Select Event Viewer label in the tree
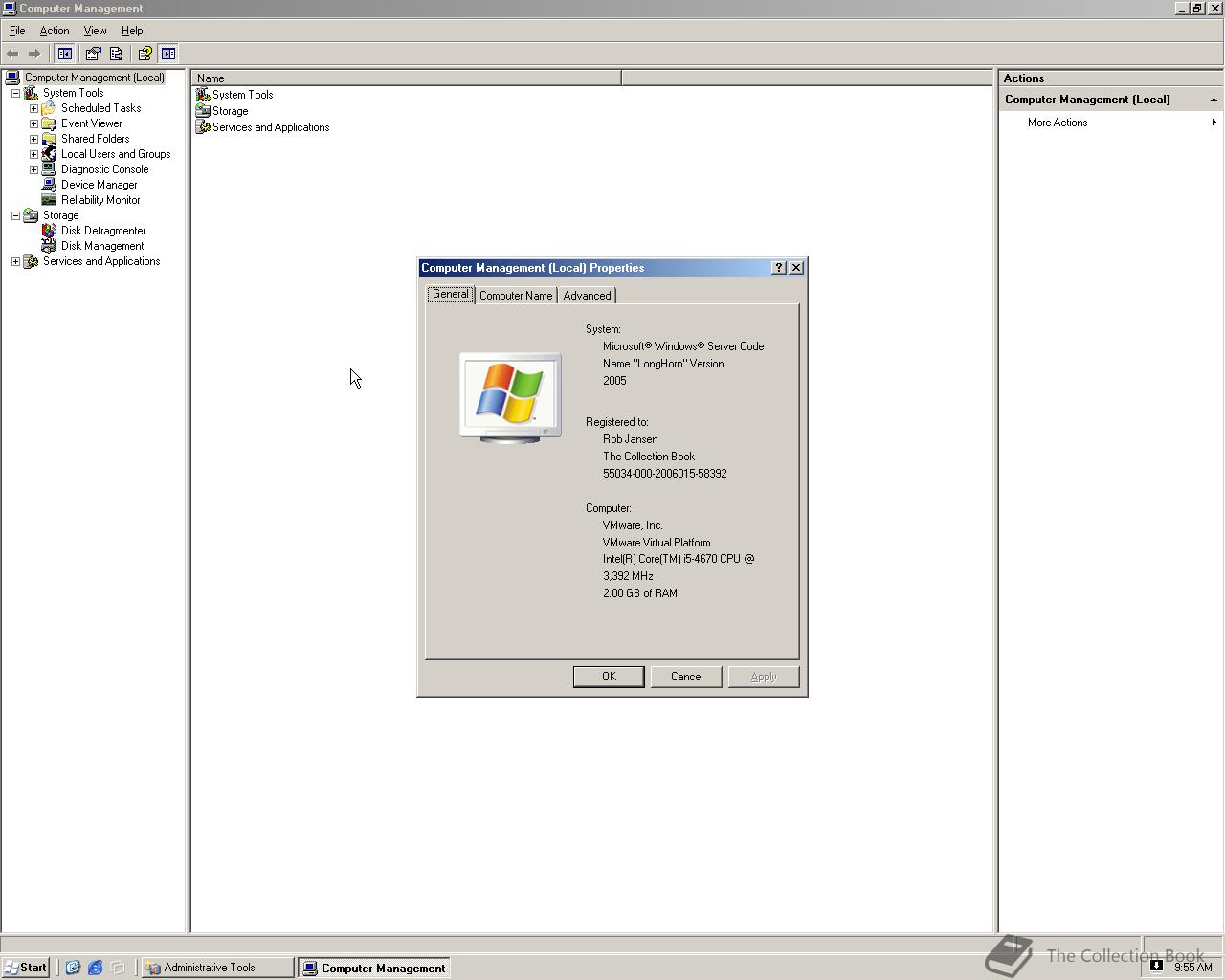The height and width of the screenshot is (980, 1225). [92, 123]
